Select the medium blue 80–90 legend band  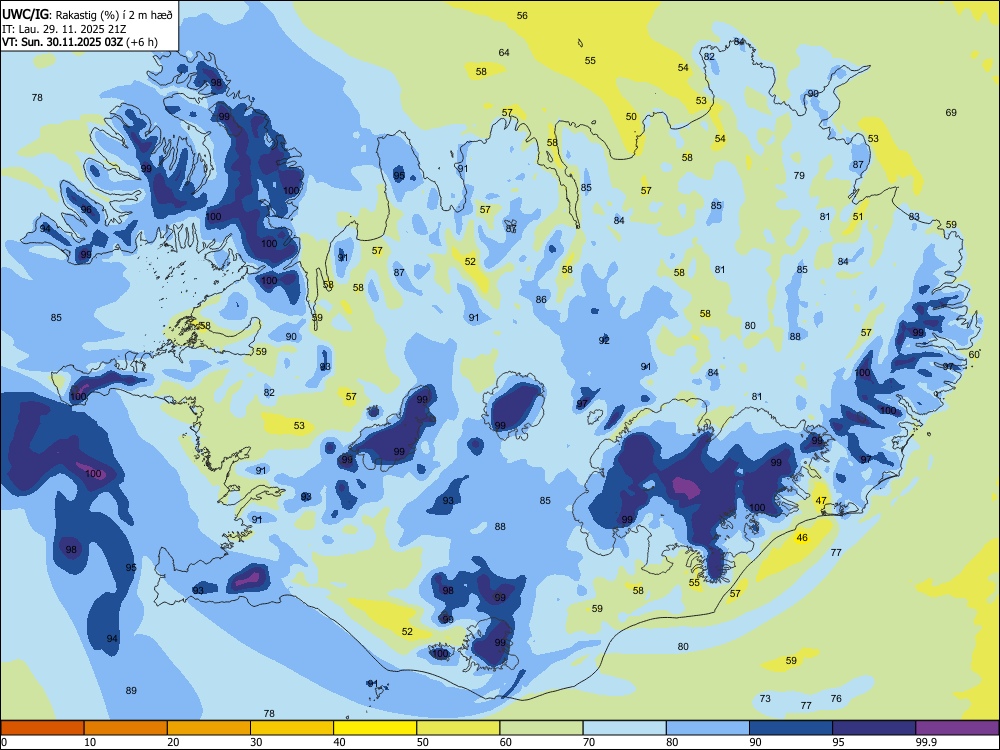coord(708,728)
